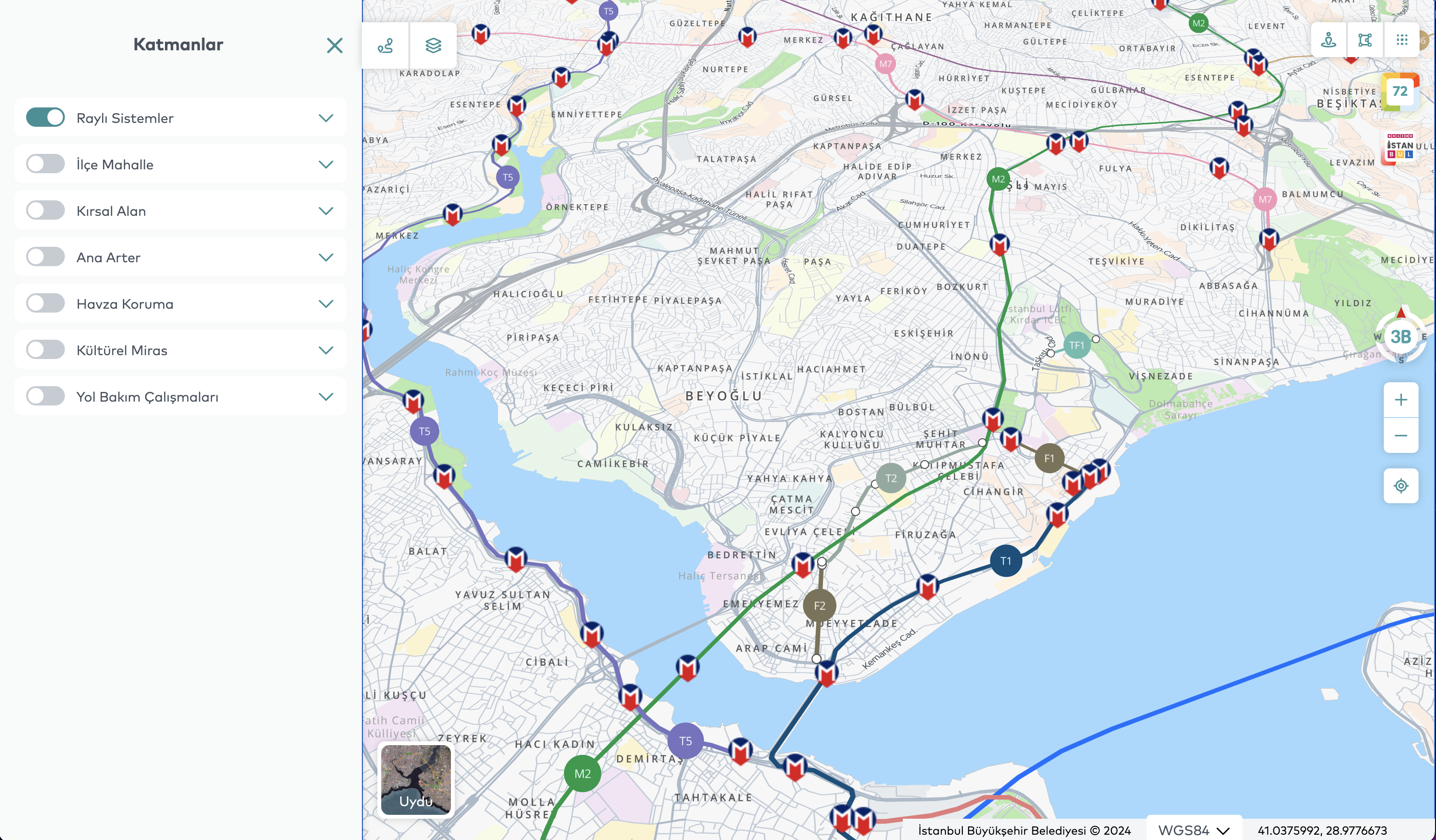
Task: Open the dotted grid apps menu
Action: point(1402,40)
